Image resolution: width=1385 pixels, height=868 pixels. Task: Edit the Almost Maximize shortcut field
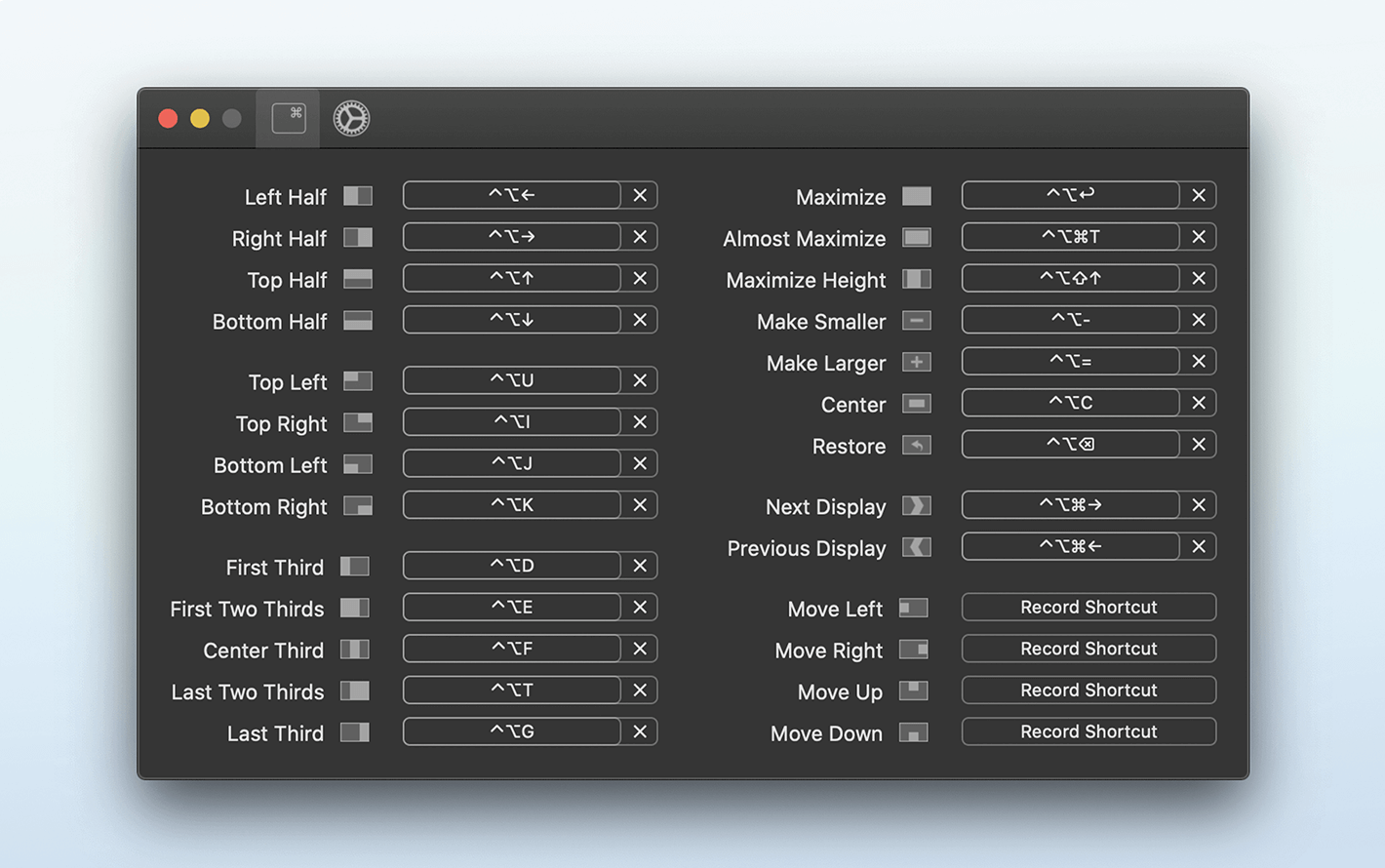pos(1070,237)
